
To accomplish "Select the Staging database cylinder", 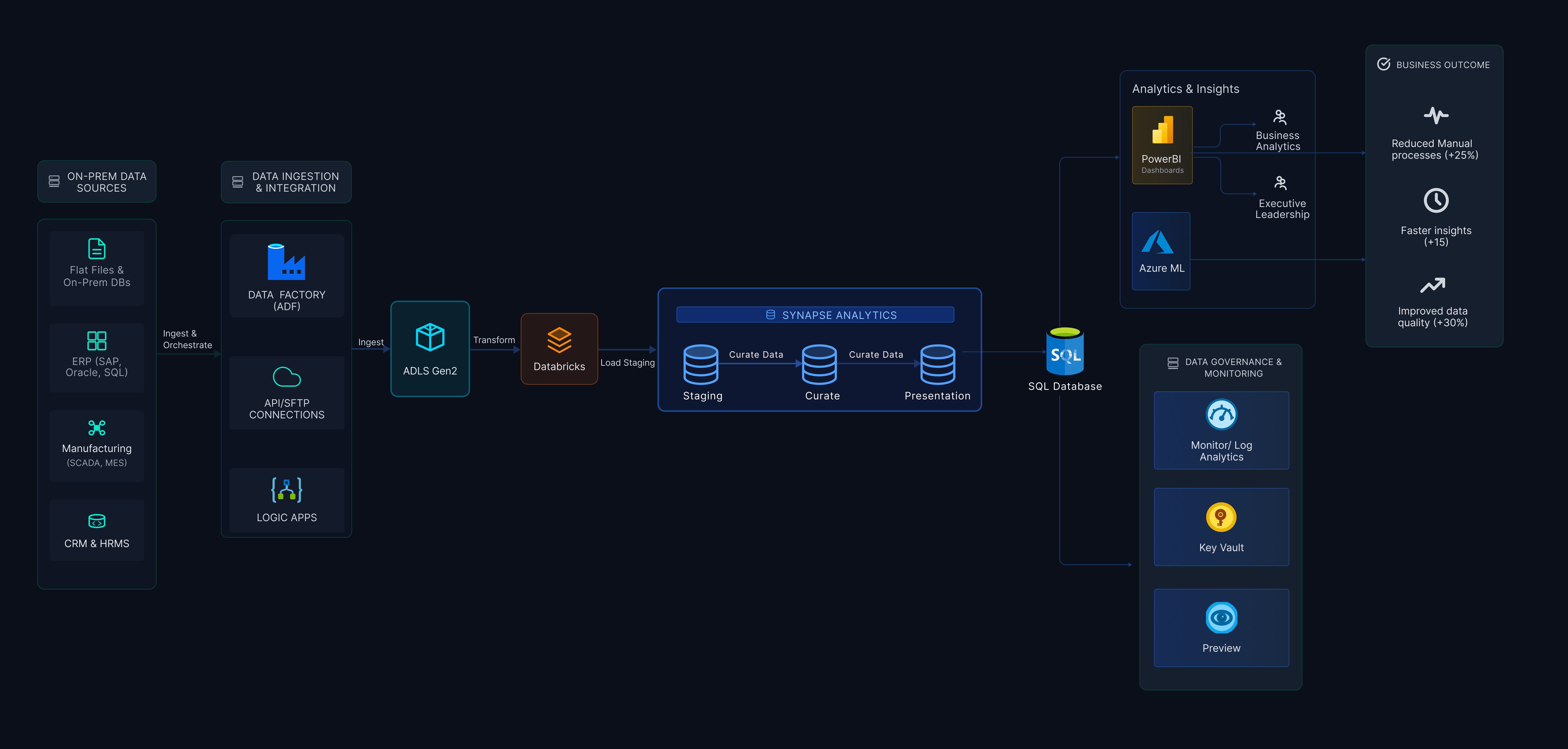I will click(701, 364).
